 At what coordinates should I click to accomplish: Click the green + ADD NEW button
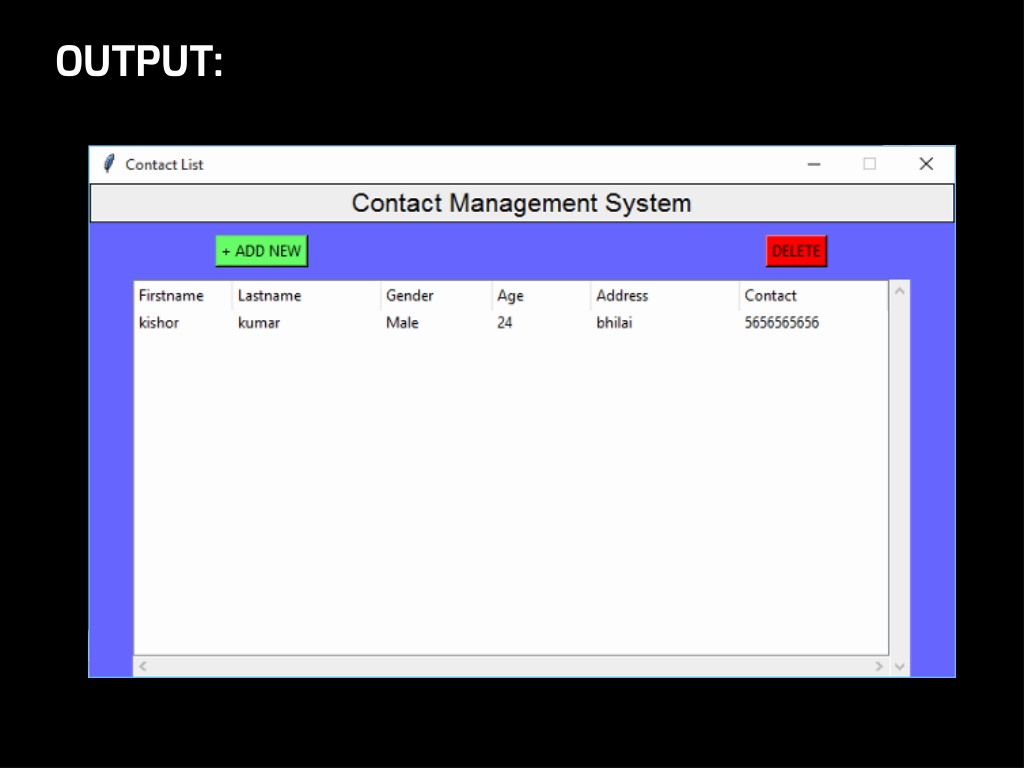point(261,251)
